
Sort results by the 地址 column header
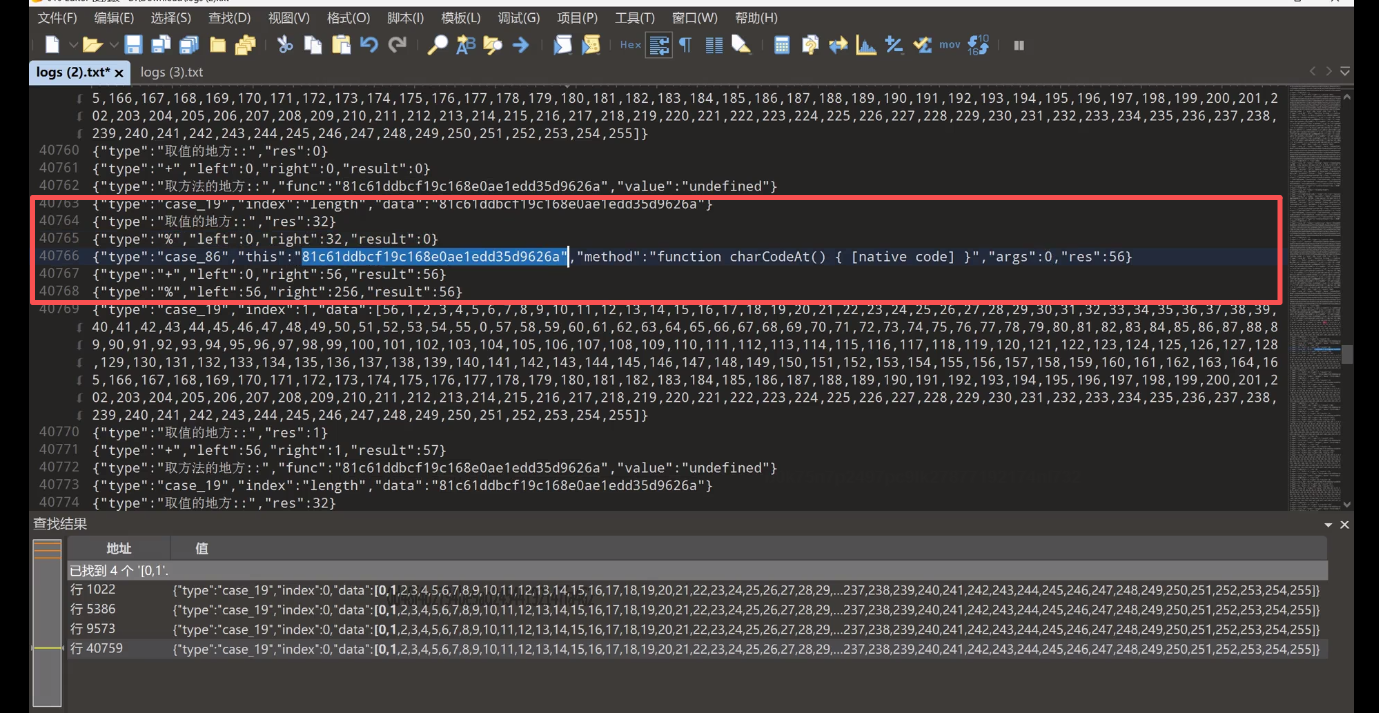[x=119, y=548]
